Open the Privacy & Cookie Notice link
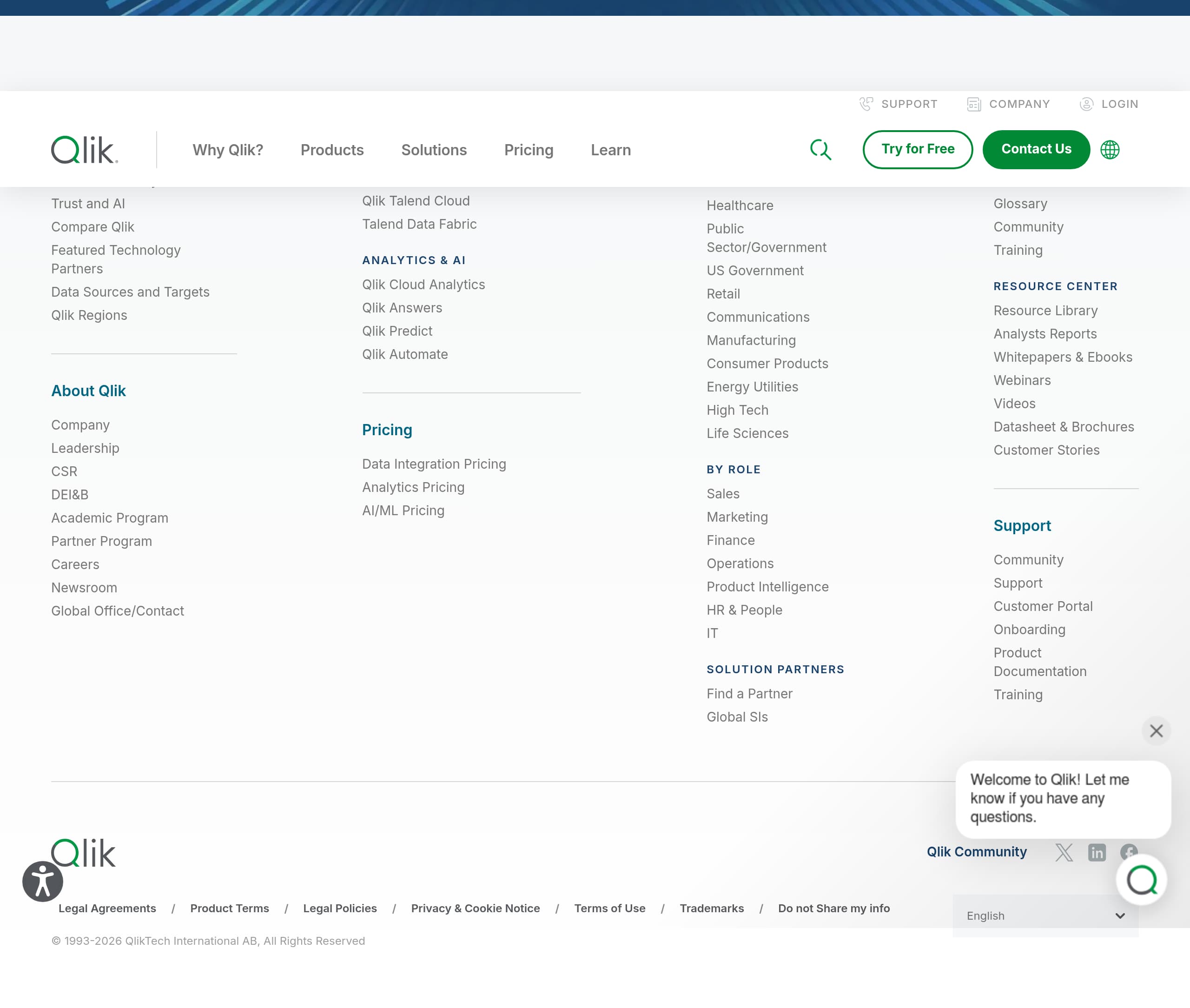Screen dimensions: 1190x1008 click(476, 908)
